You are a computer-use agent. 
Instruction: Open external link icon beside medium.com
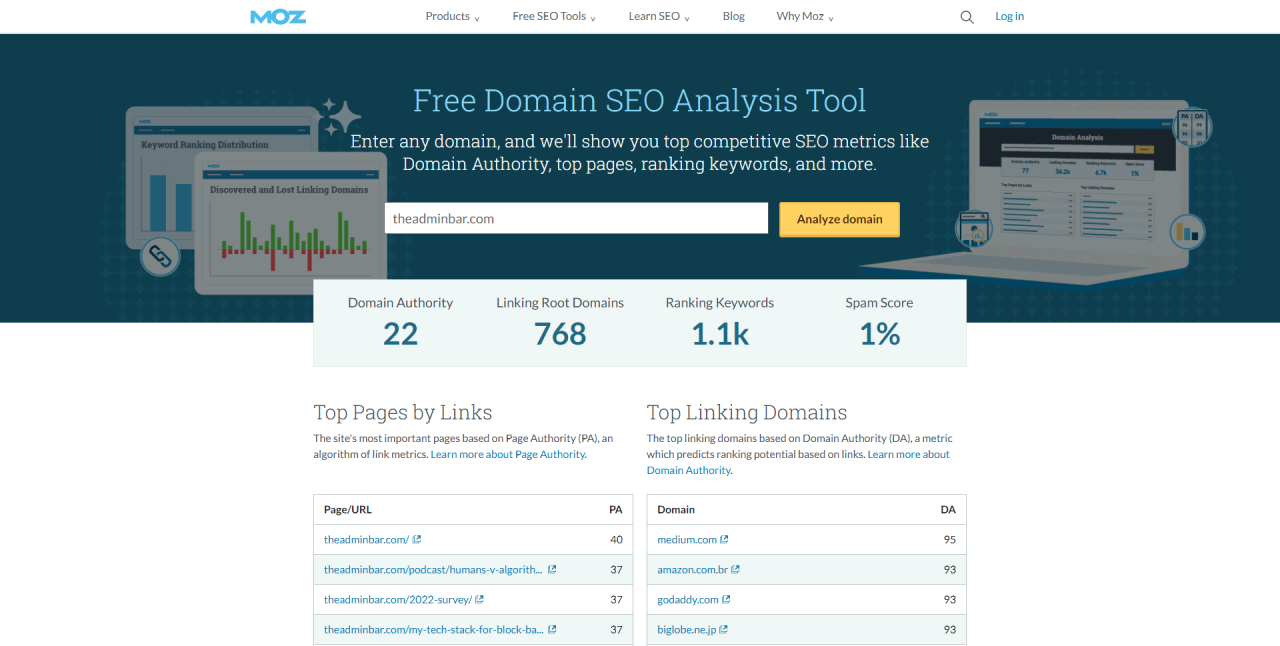point(725,539)
